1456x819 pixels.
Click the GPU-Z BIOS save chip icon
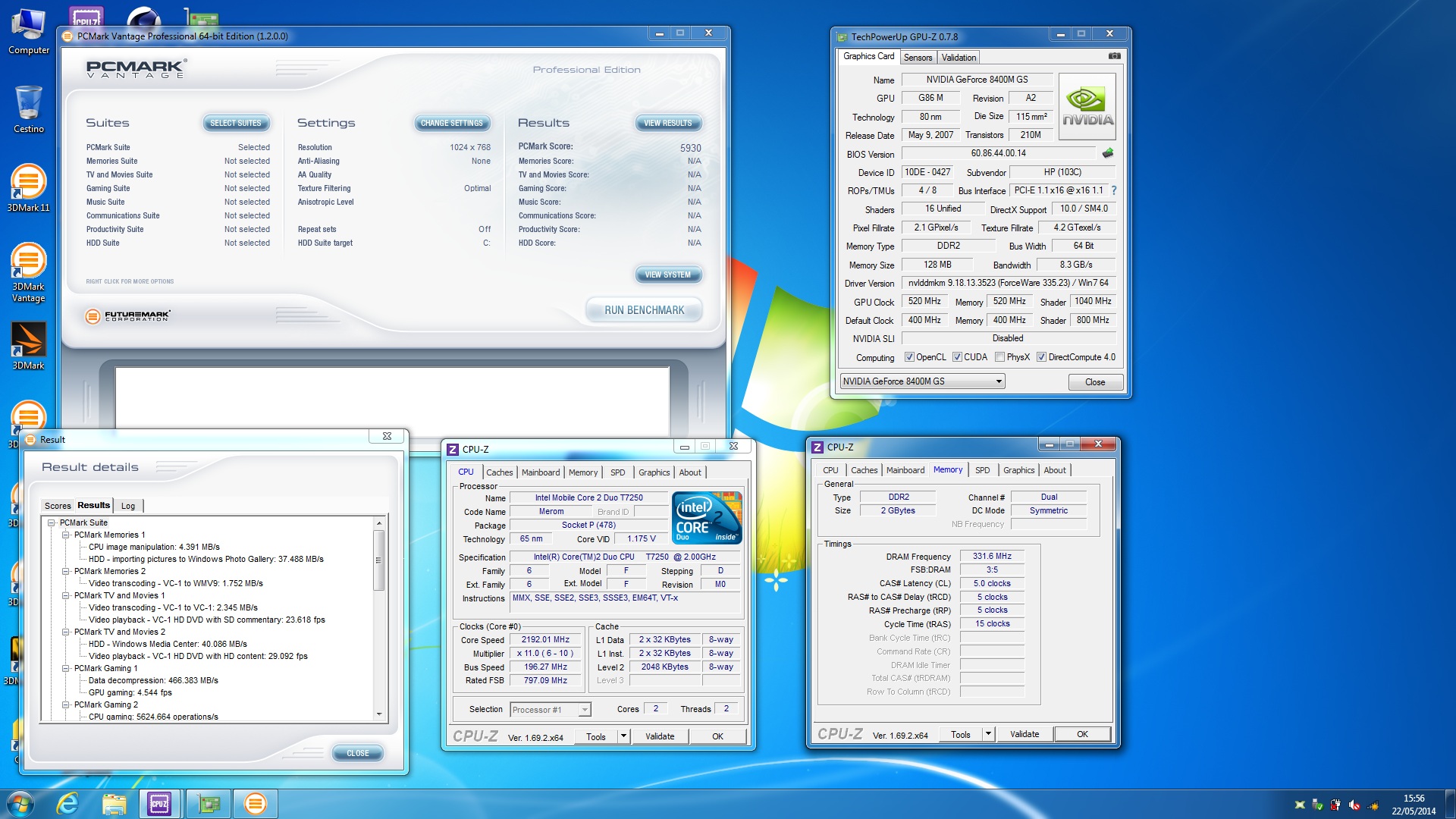pyautogui.click(x=1108, y=153)
